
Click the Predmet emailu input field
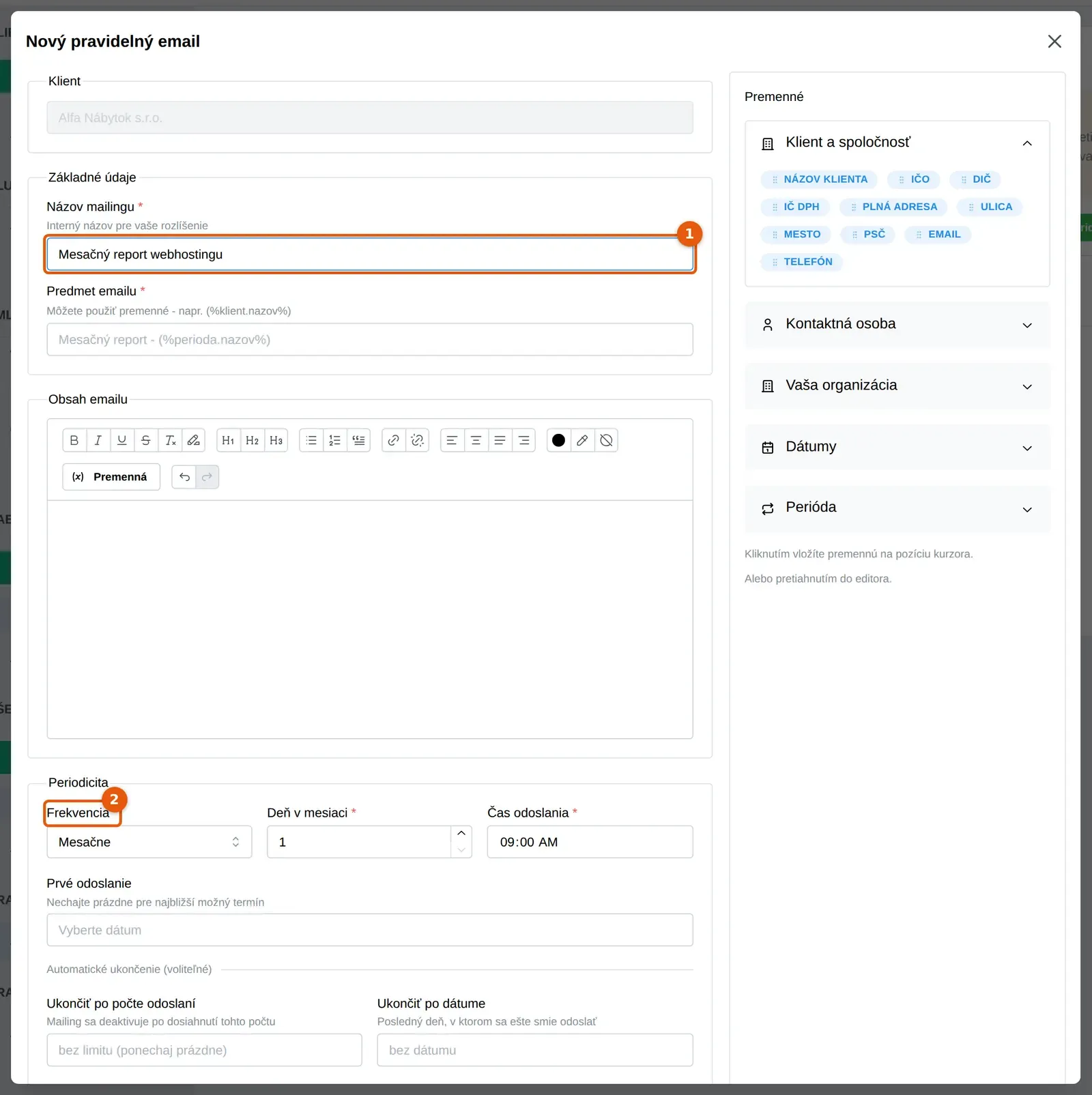370,340
